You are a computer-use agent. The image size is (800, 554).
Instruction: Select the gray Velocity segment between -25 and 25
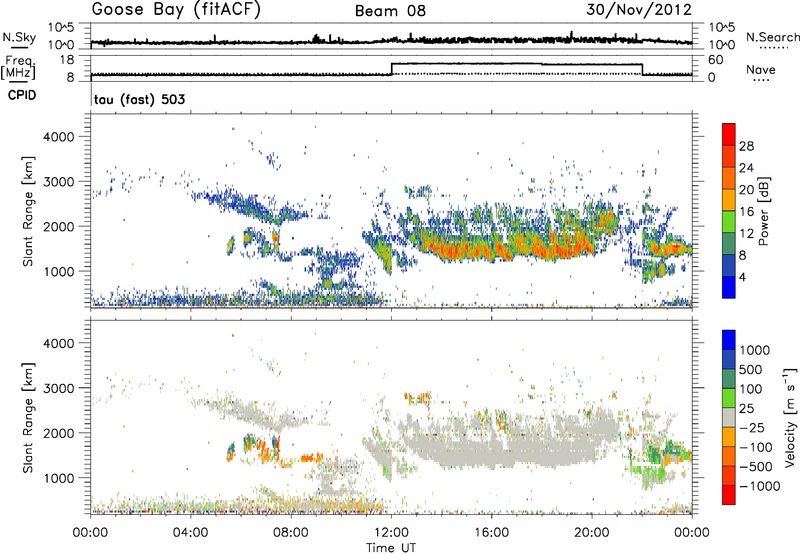[x=729, y=418]
